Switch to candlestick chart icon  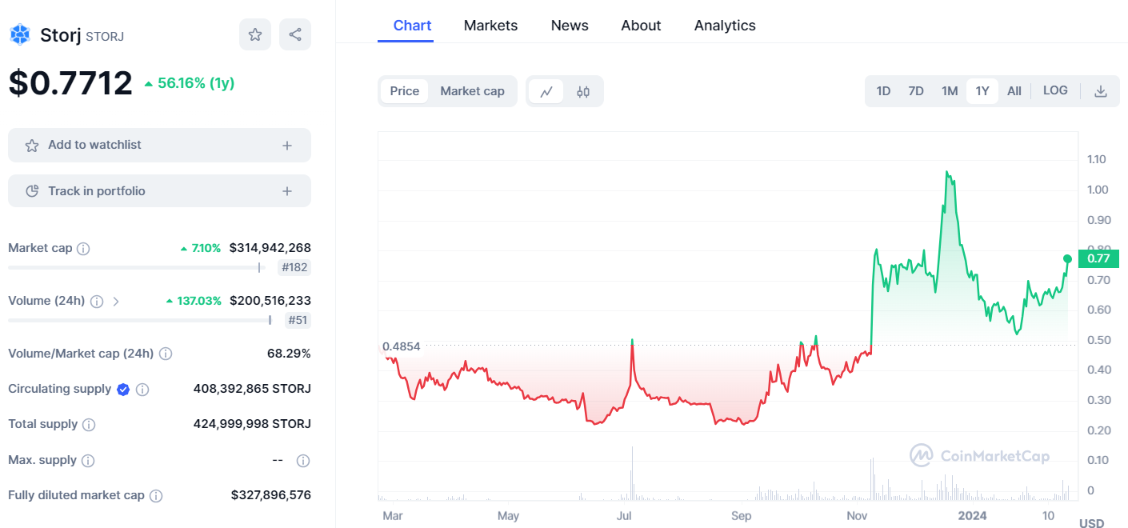(x=583, y=91)
